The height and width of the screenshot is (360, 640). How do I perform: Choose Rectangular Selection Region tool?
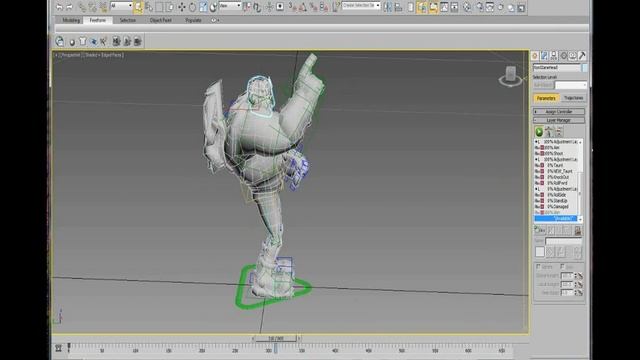pyautogui.click(x=159, y=7)
